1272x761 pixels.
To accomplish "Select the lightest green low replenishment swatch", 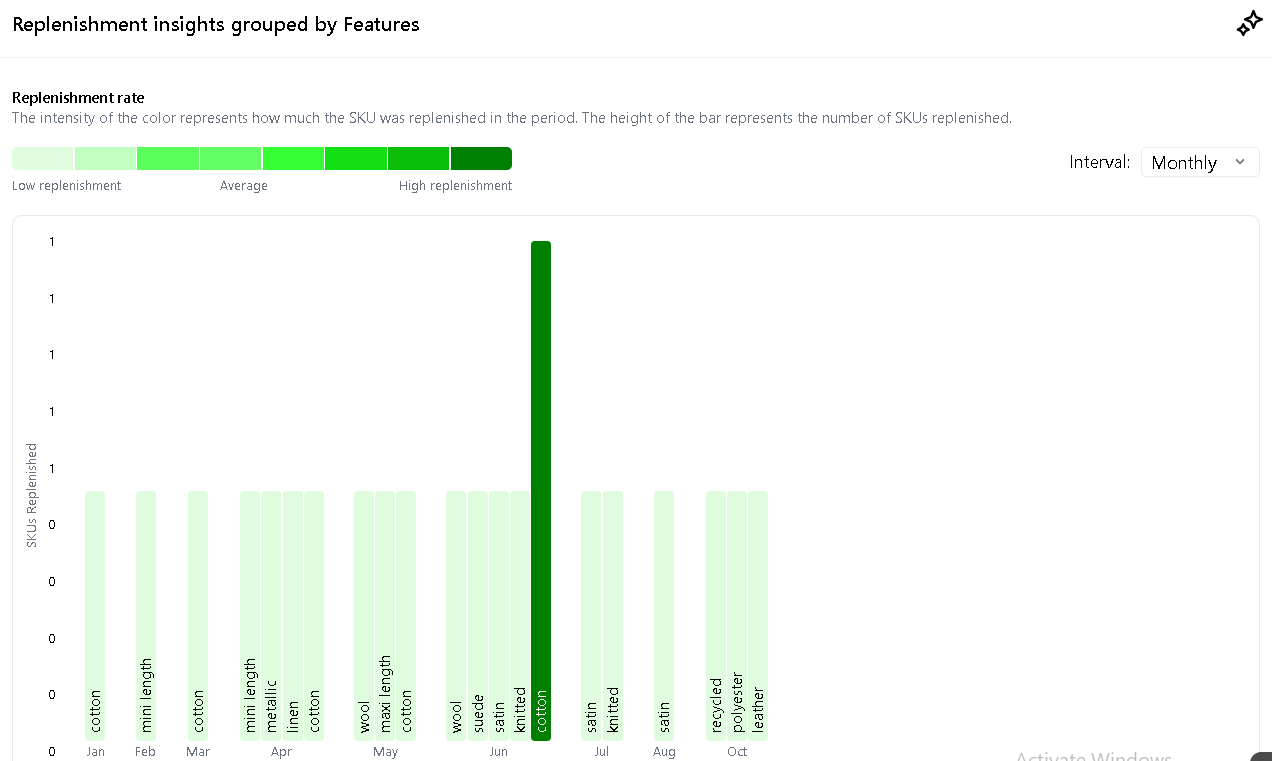I will point(43,158).
